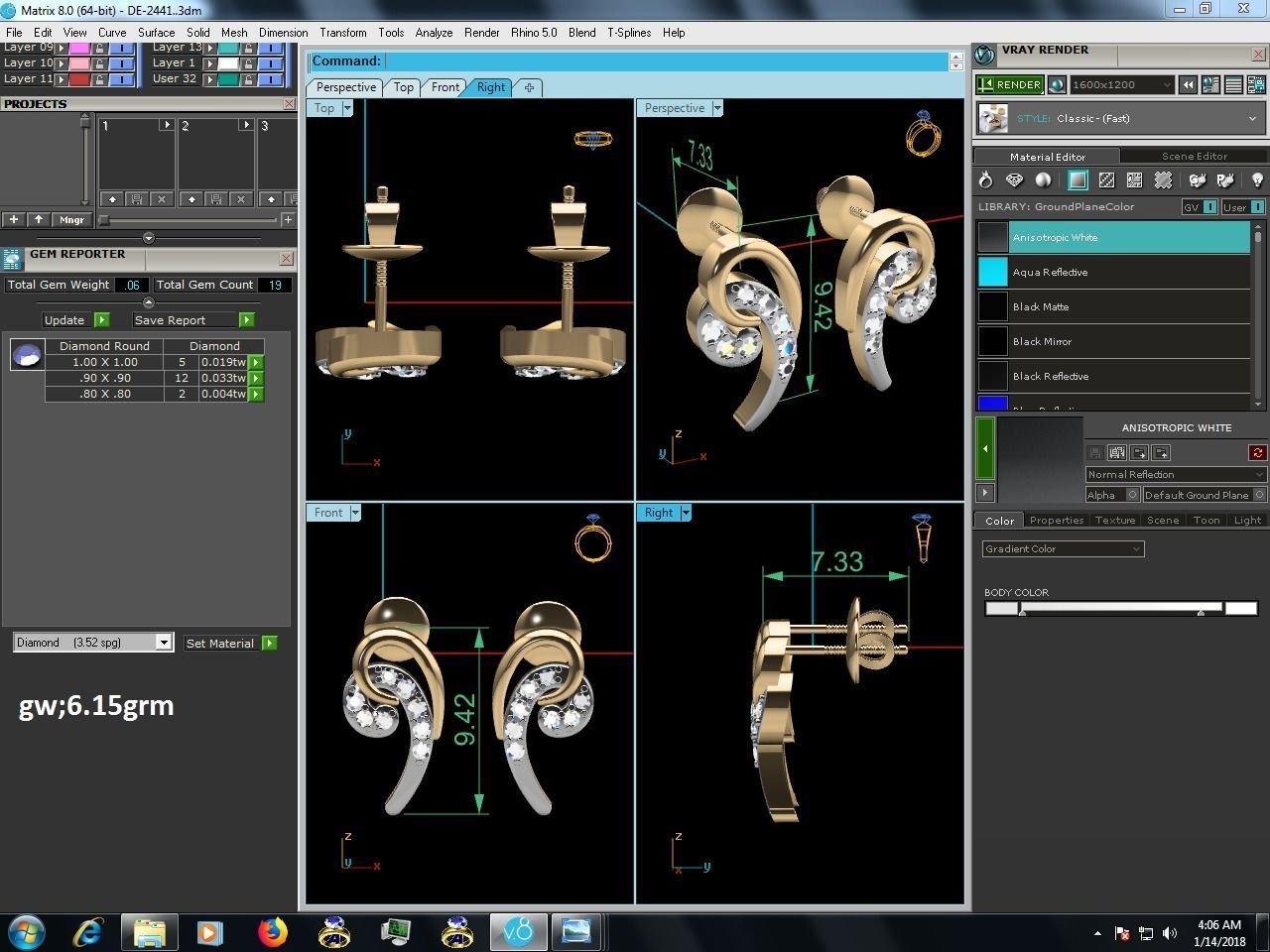
Task: Open the T-Splines menu
Action: pyautogui.click(x=629, y=33)
